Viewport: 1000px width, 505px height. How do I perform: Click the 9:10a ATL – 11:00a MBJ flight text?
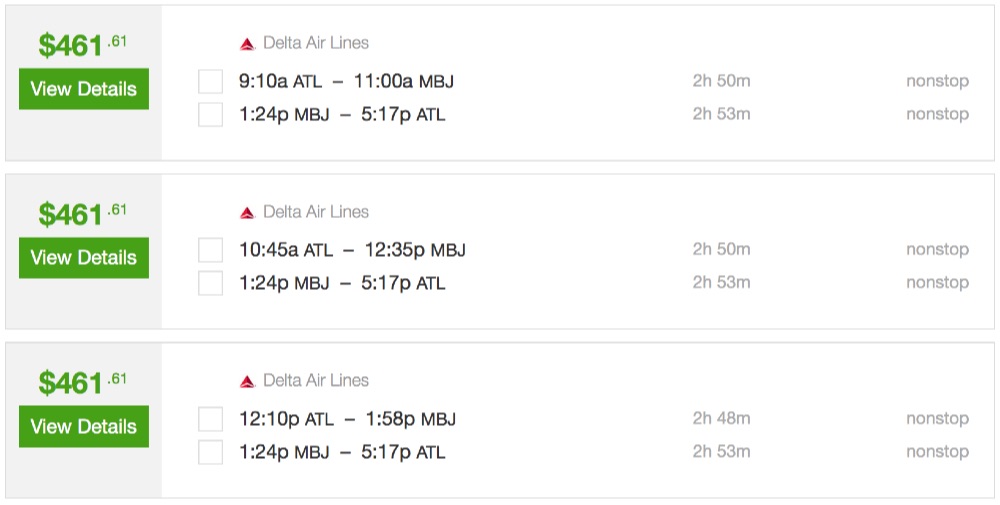click(x=346, y=82)
